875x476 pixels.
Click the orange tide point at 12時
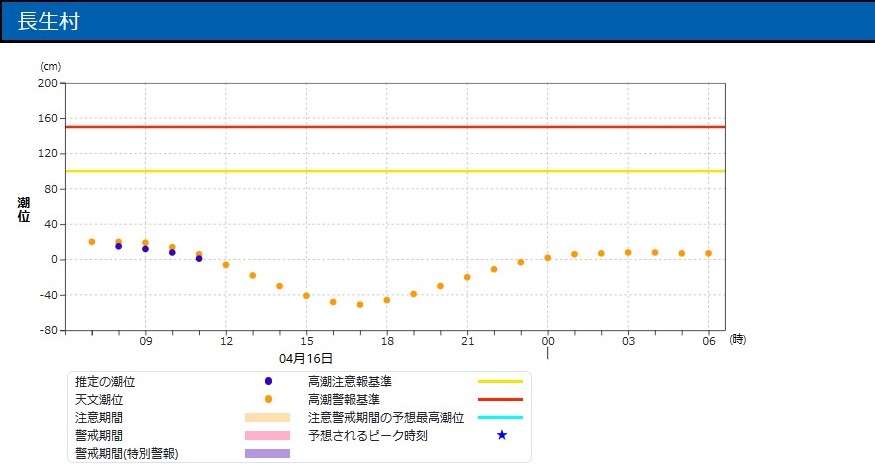click(226, 265)
